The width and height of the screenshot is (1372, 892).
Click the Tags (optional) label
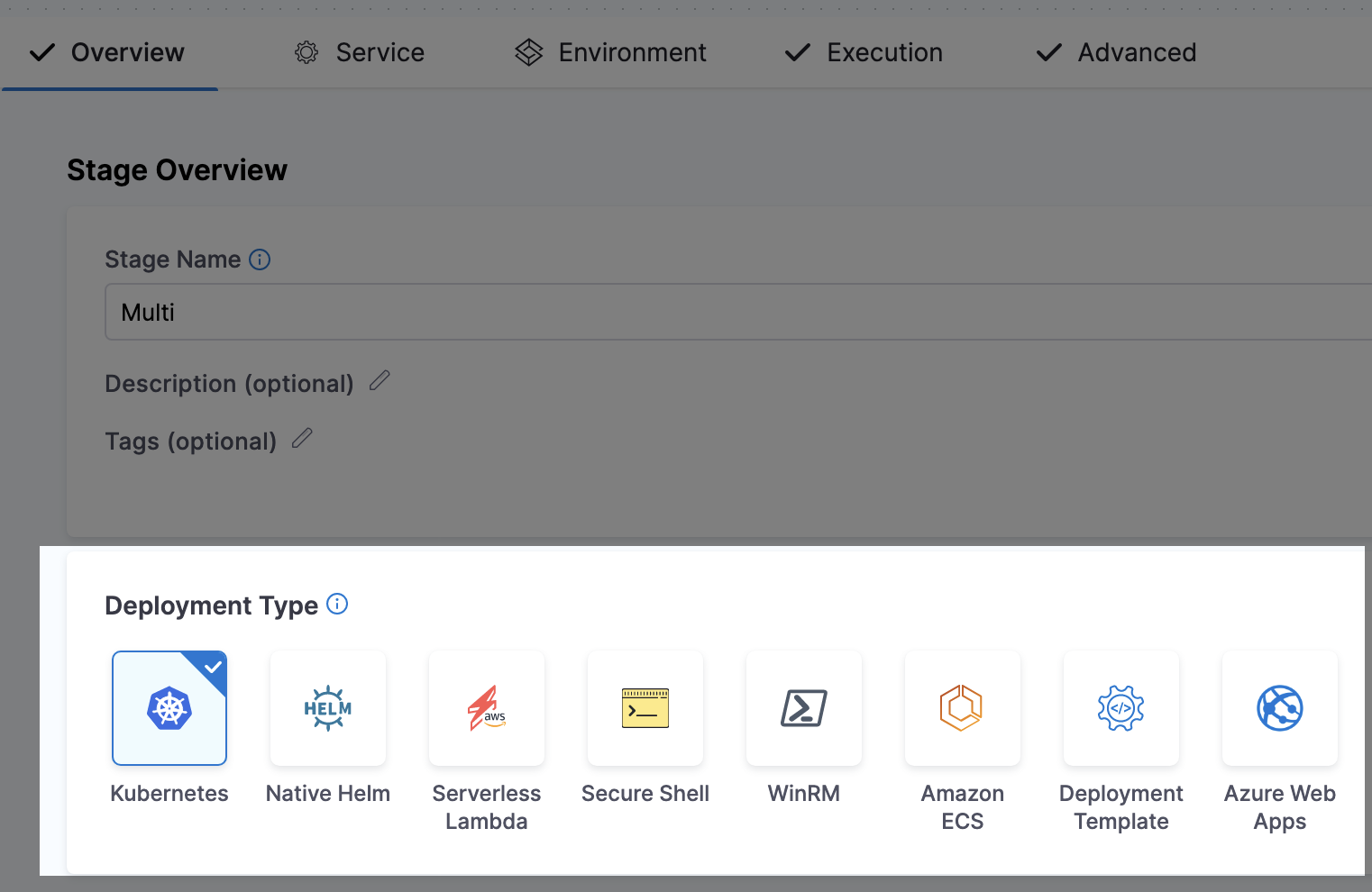pyautogui.click(x=190, y=441)
